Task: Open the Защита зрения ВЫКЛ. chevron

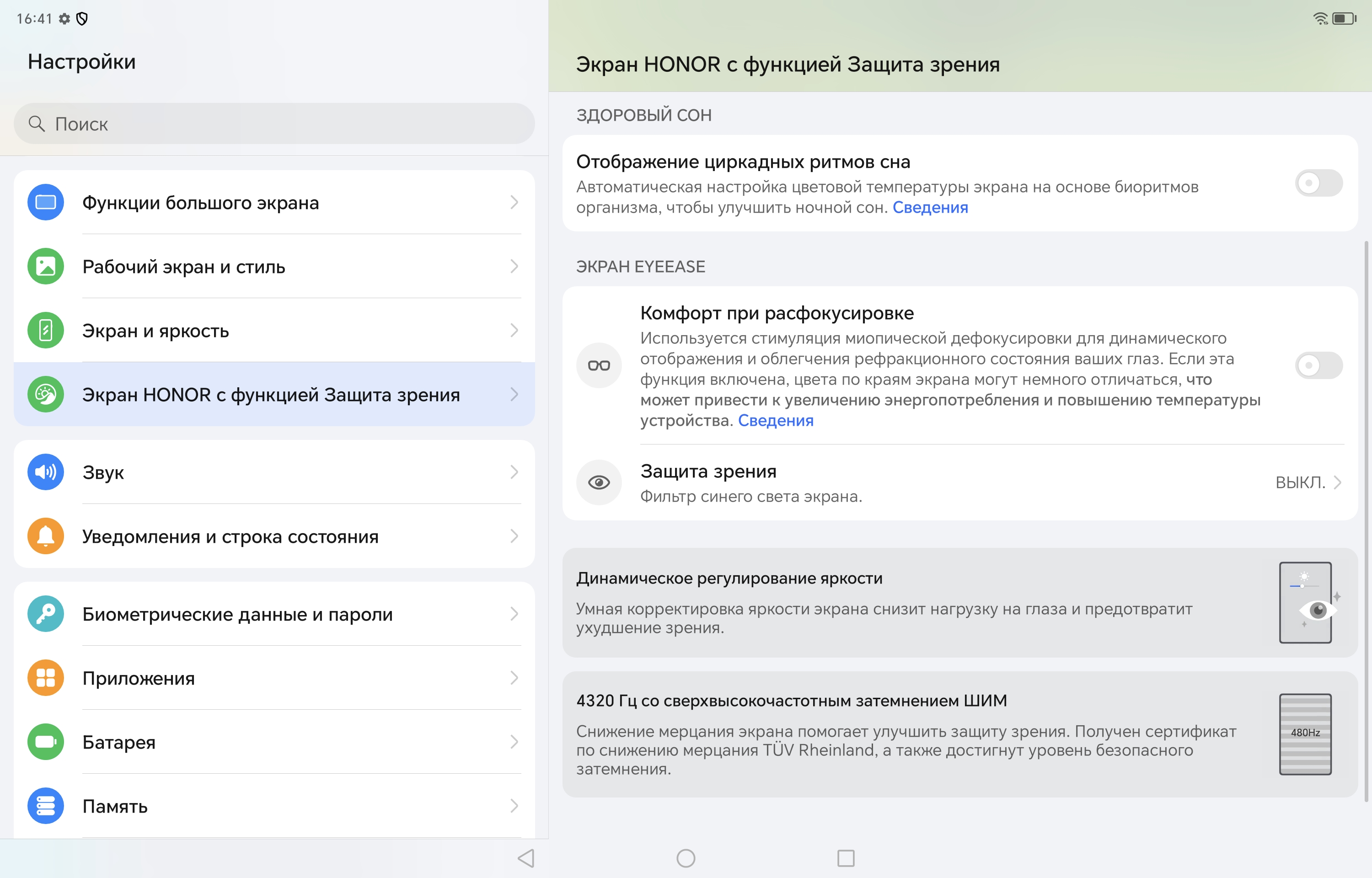Action: (1337, 483)
